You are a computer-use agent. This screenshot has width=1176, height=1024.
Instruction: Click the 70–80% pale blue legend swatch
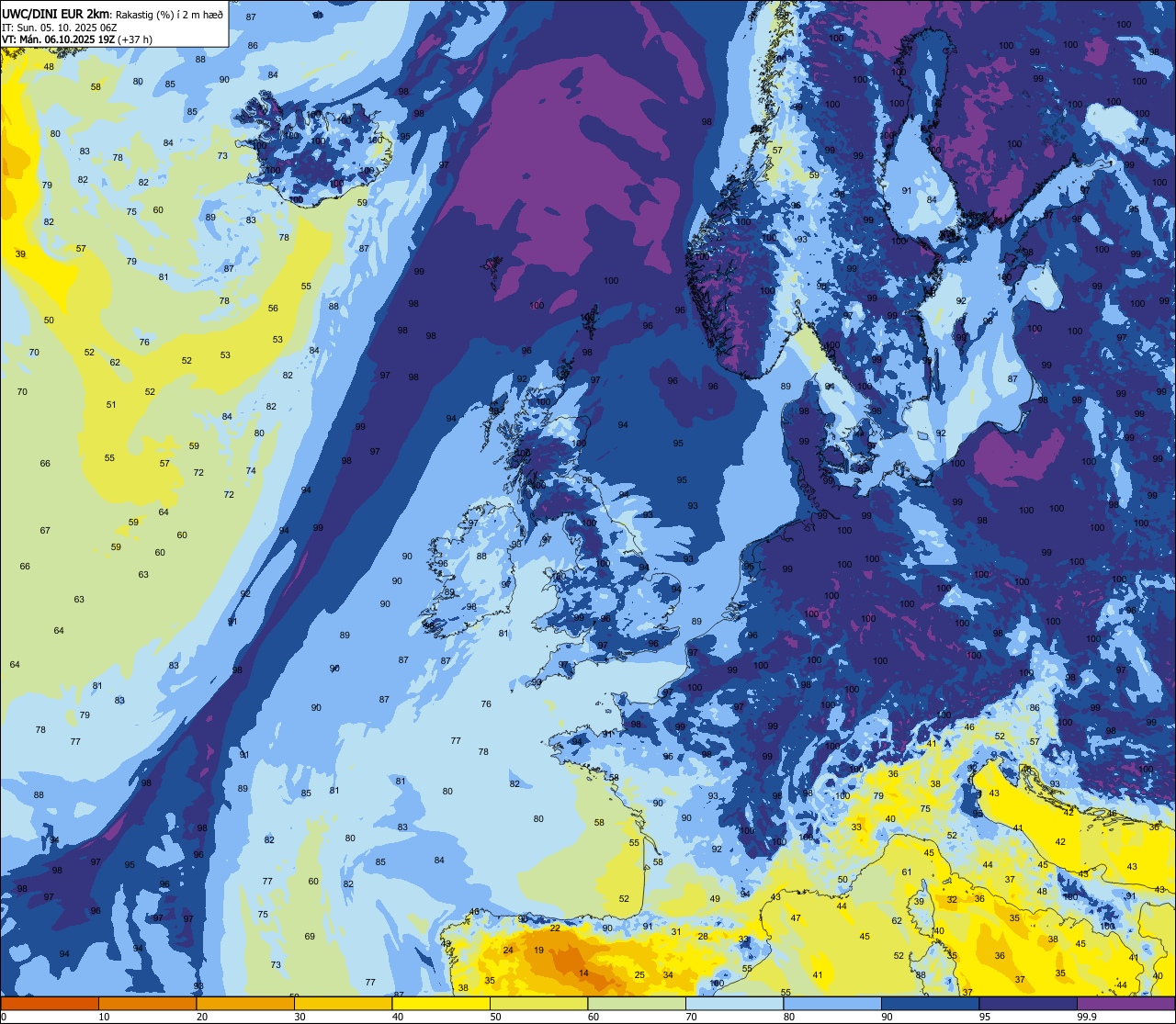coord(734,1003)
